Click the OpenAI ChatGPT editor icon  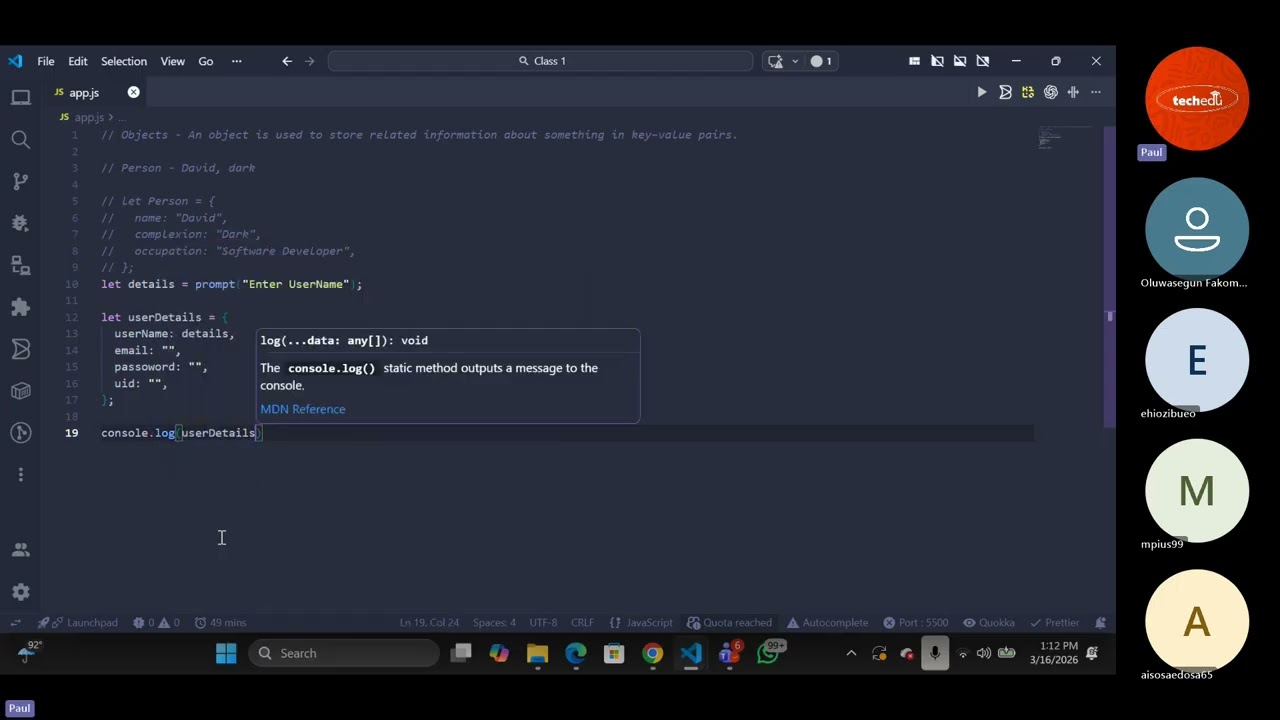coord(1050,92)
